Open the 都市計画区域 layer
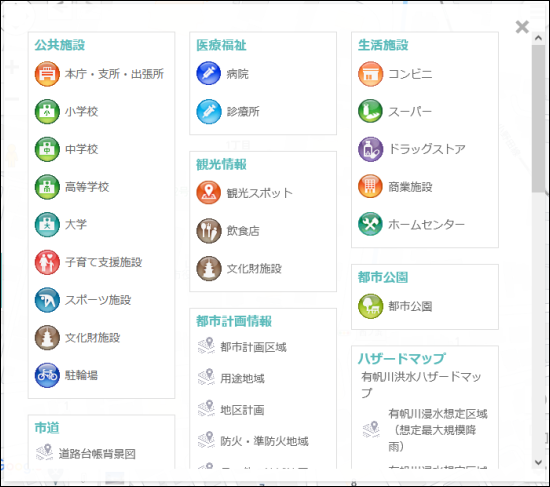Image resolution: width=550 pixels, height=487 pixels. point(242,347)
